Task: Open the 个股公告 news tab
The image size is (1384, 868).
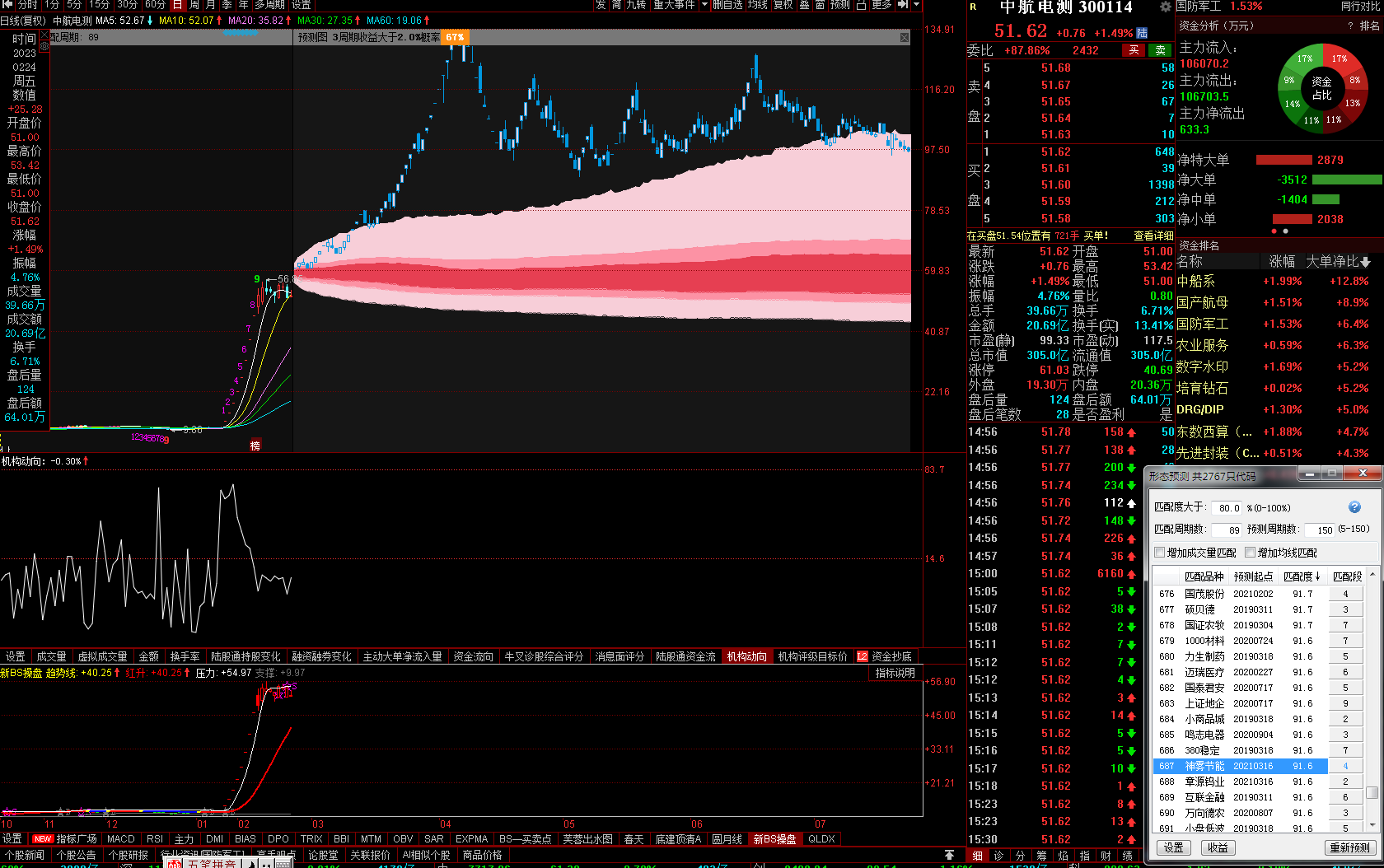Action: pyautogui.click(x=77, y=856)
